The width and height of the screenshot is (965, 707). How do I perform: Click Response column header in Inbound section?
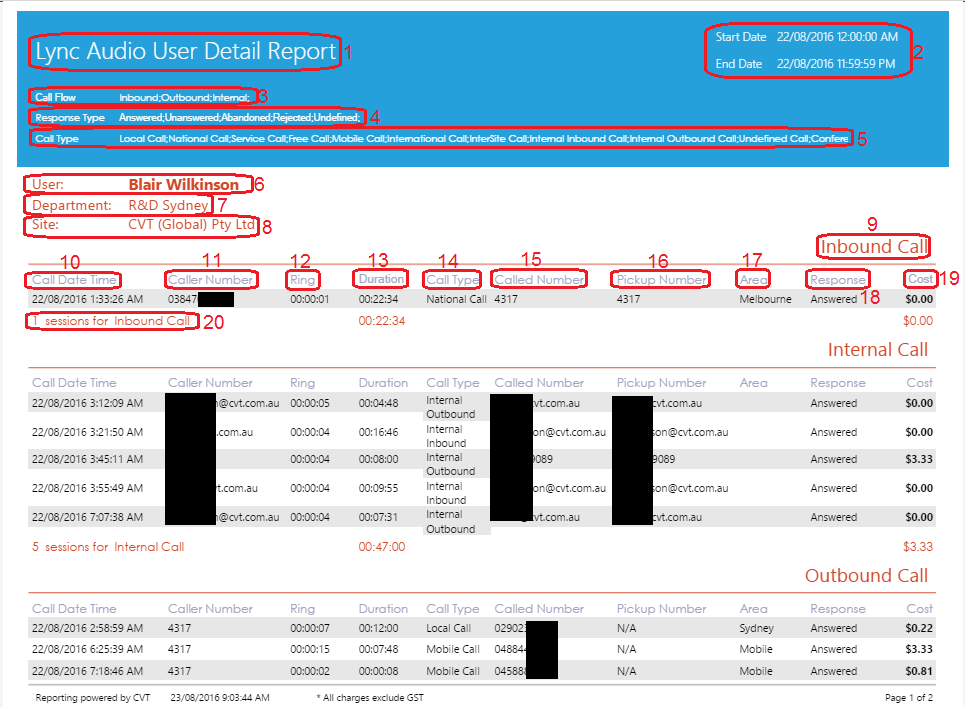[838, 280]
